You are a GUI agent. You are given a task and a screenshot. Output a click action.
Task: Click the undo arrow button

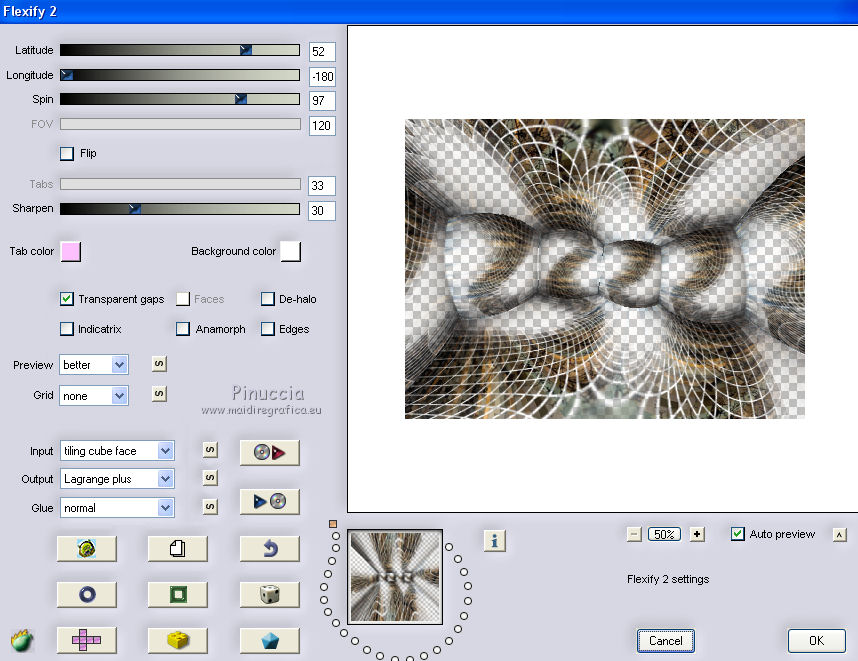pos(270,548)
